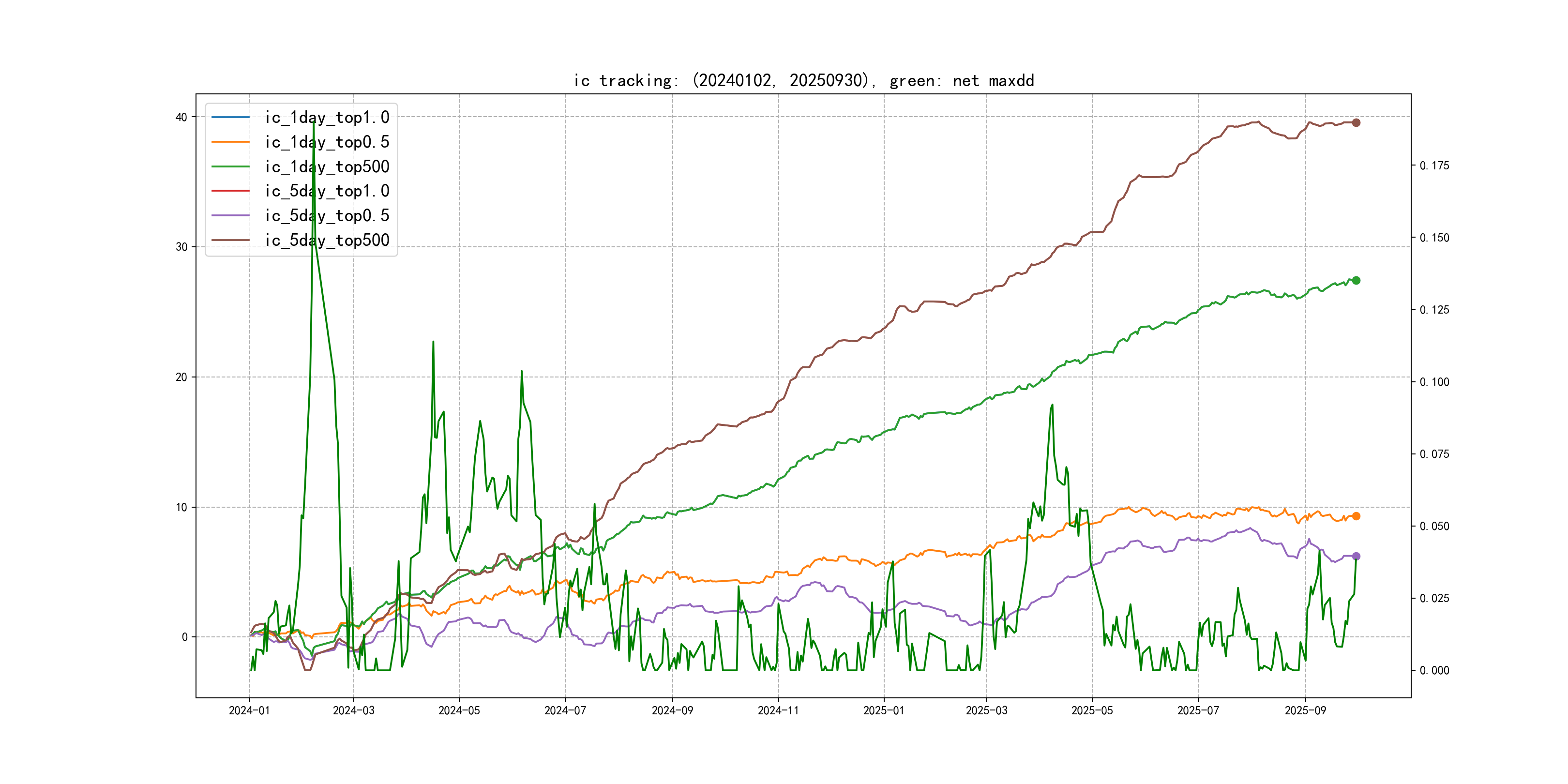Click the blue line sample for ic_1day_top1.0
1568x784 pixels.
(x=230, y=117)
